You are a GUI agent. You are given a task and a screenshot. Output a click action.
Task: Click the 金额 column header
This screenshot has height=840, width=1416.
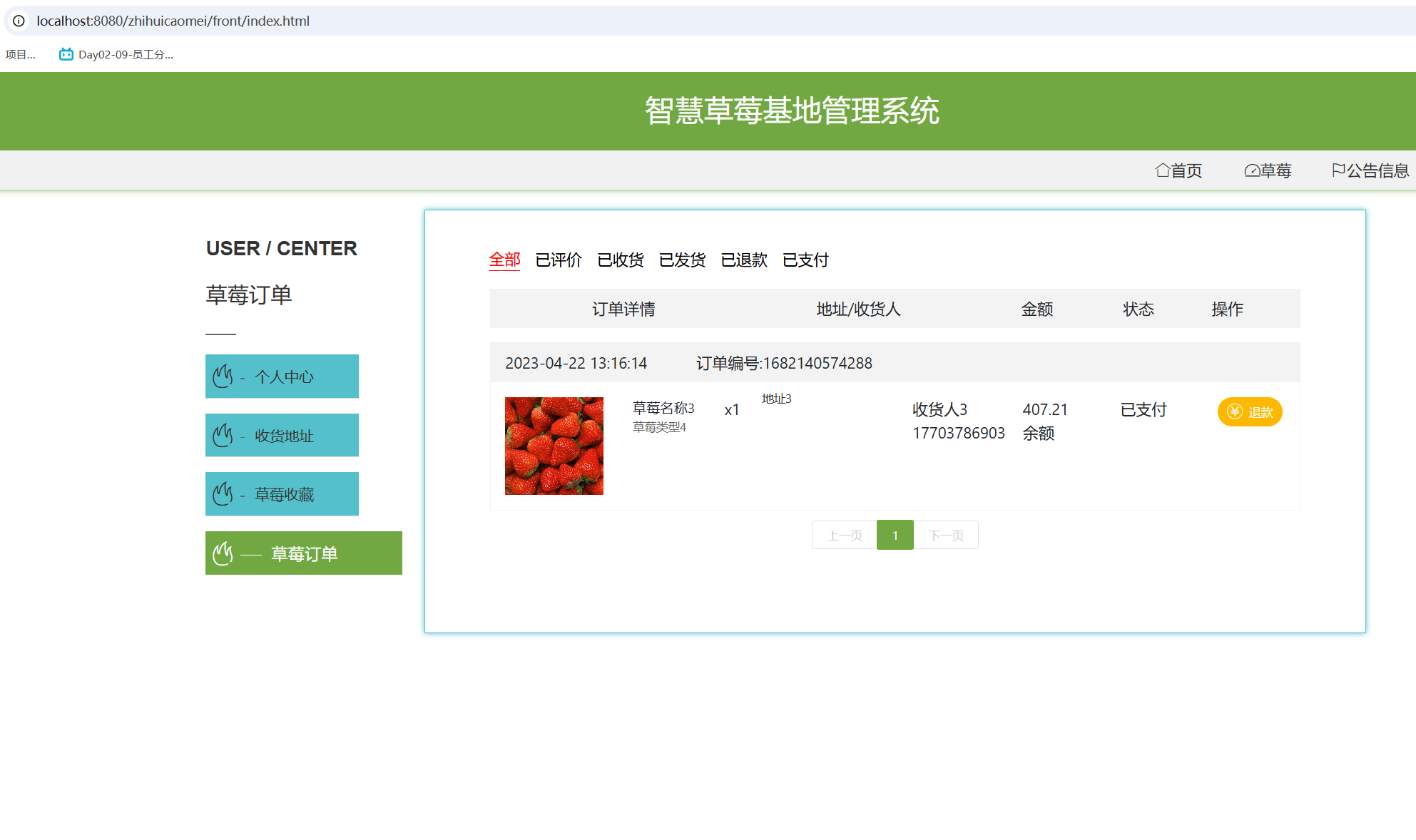[1037, 309]
